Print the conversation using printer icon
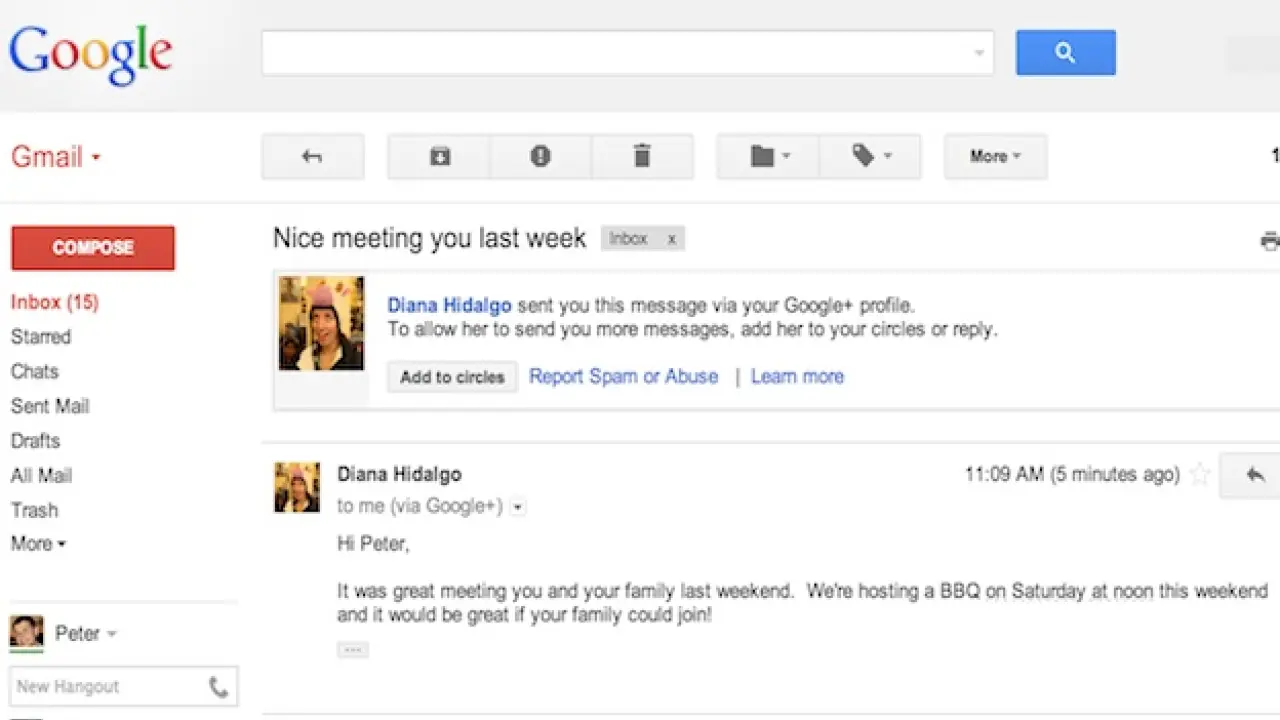This screenshot has width=1280, height=720. click(1270, 241)
